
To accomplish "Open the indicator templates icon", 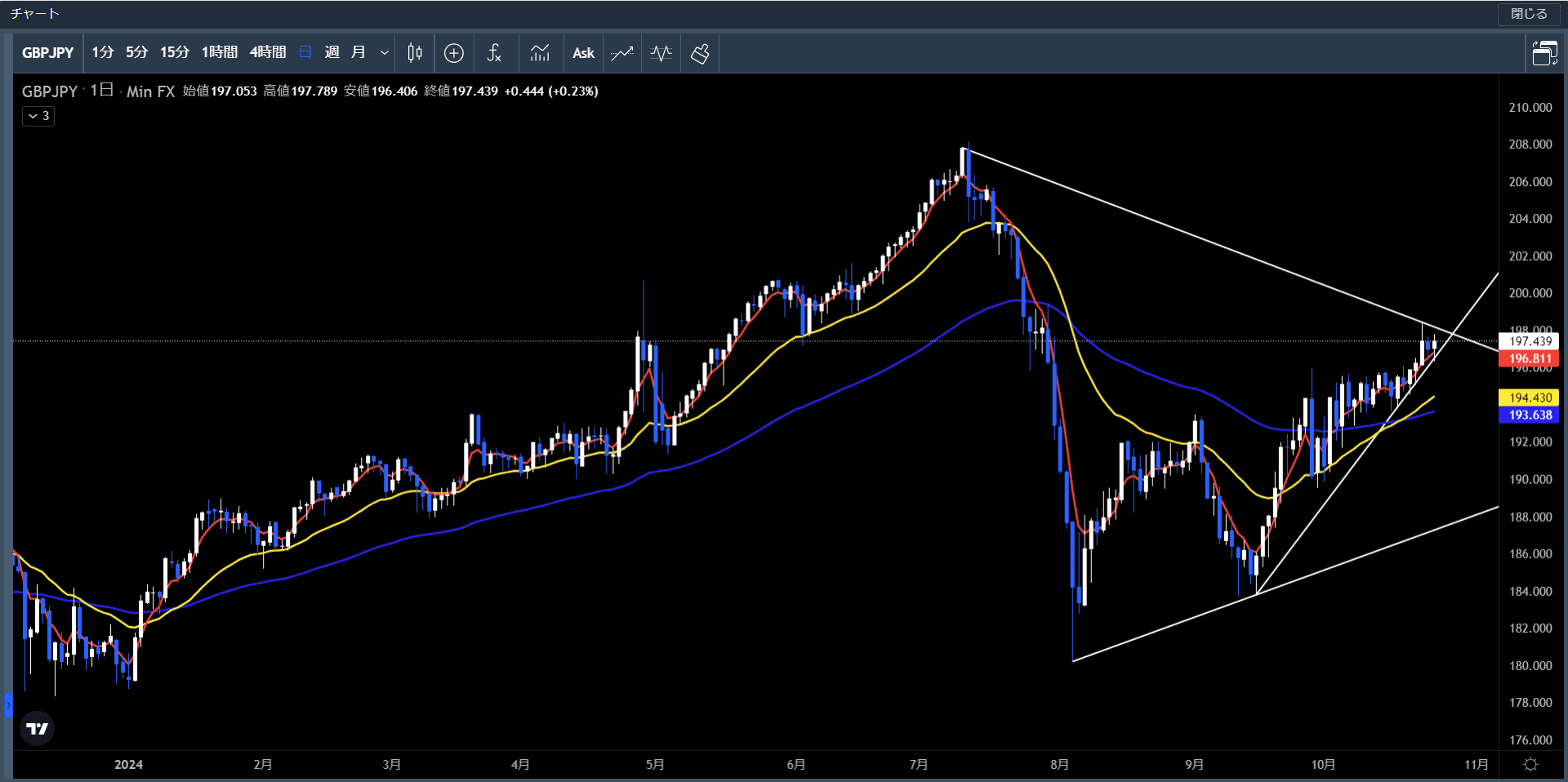I will point(540,53).
